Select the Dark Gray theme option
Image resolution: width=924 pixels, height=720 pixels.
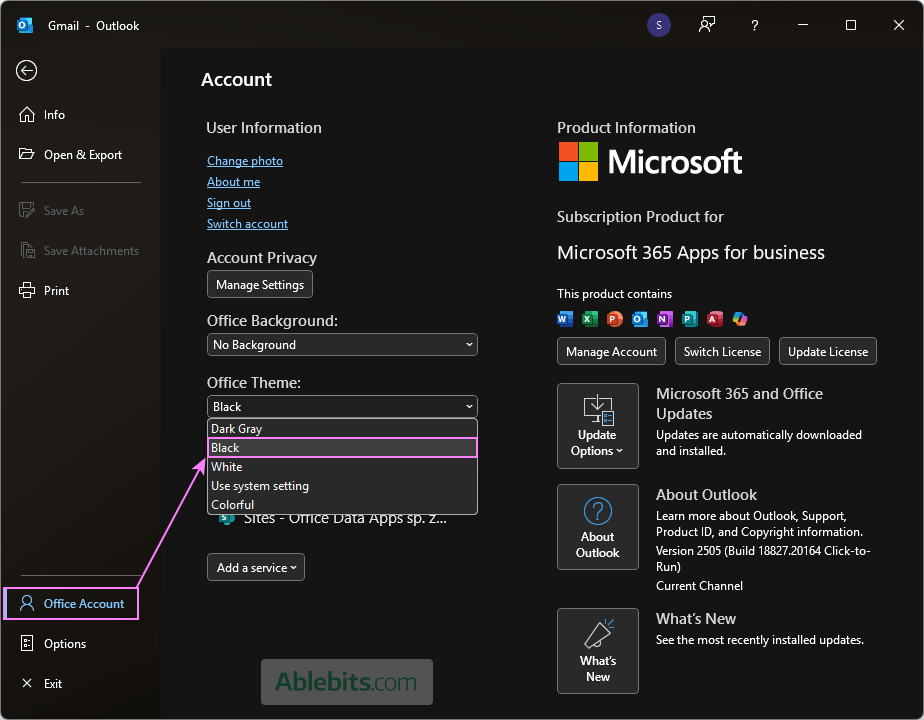(x=342, y=429)
